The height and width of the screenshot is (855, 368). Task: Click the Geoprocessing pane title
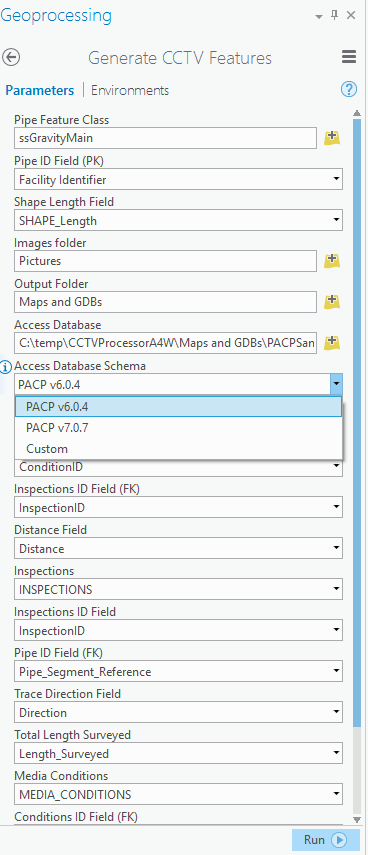click(56, 16)
